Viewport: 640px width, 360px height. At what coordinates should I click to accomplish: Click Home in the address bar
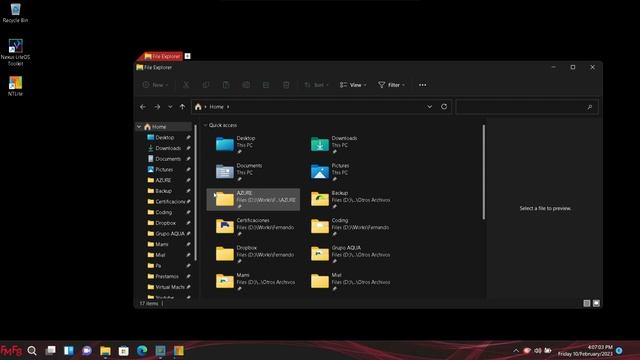tap(216, 107)
